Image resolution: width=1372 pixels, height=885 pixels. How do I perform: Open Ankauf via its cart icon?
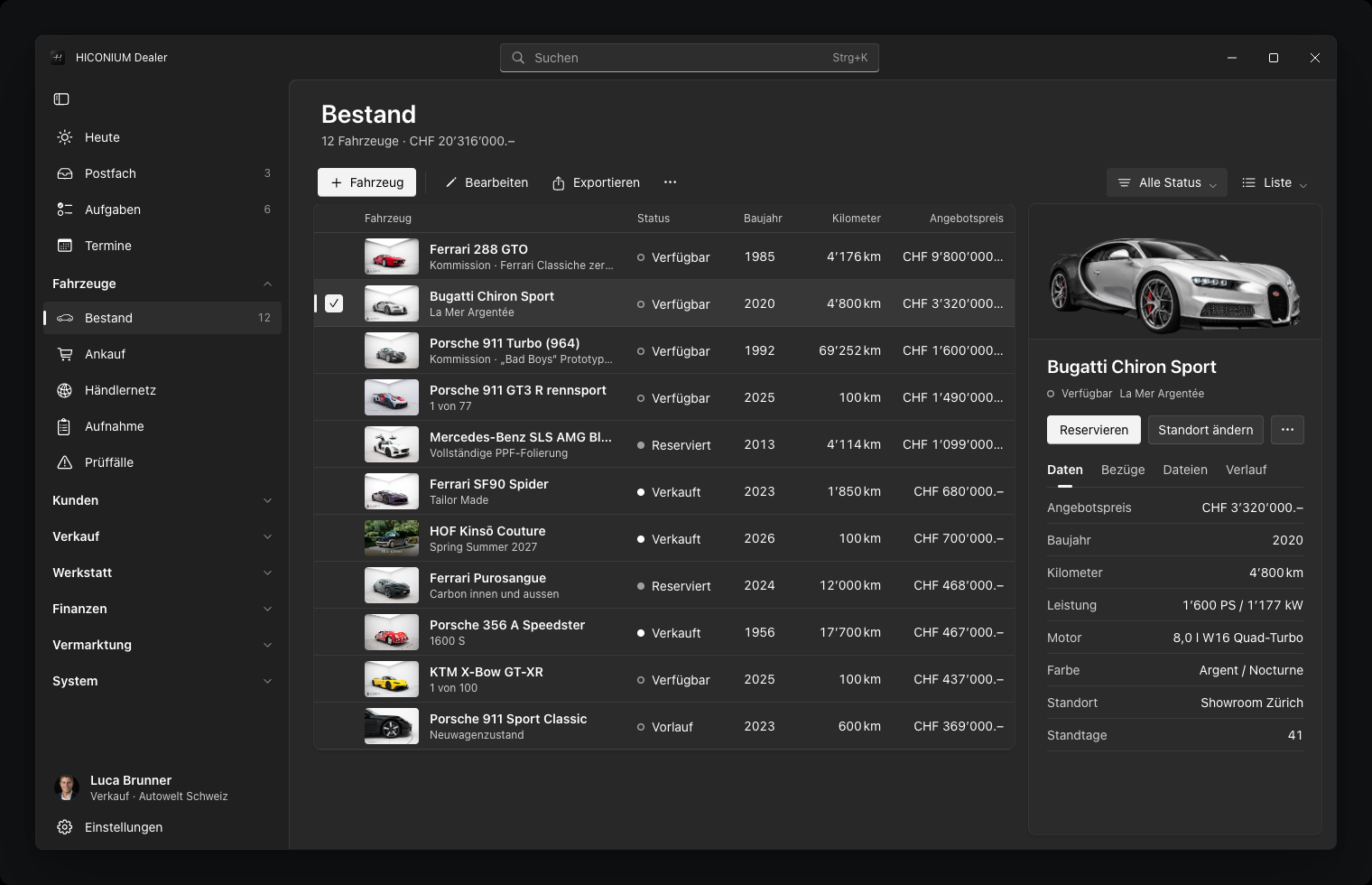(x=65, y=354)
